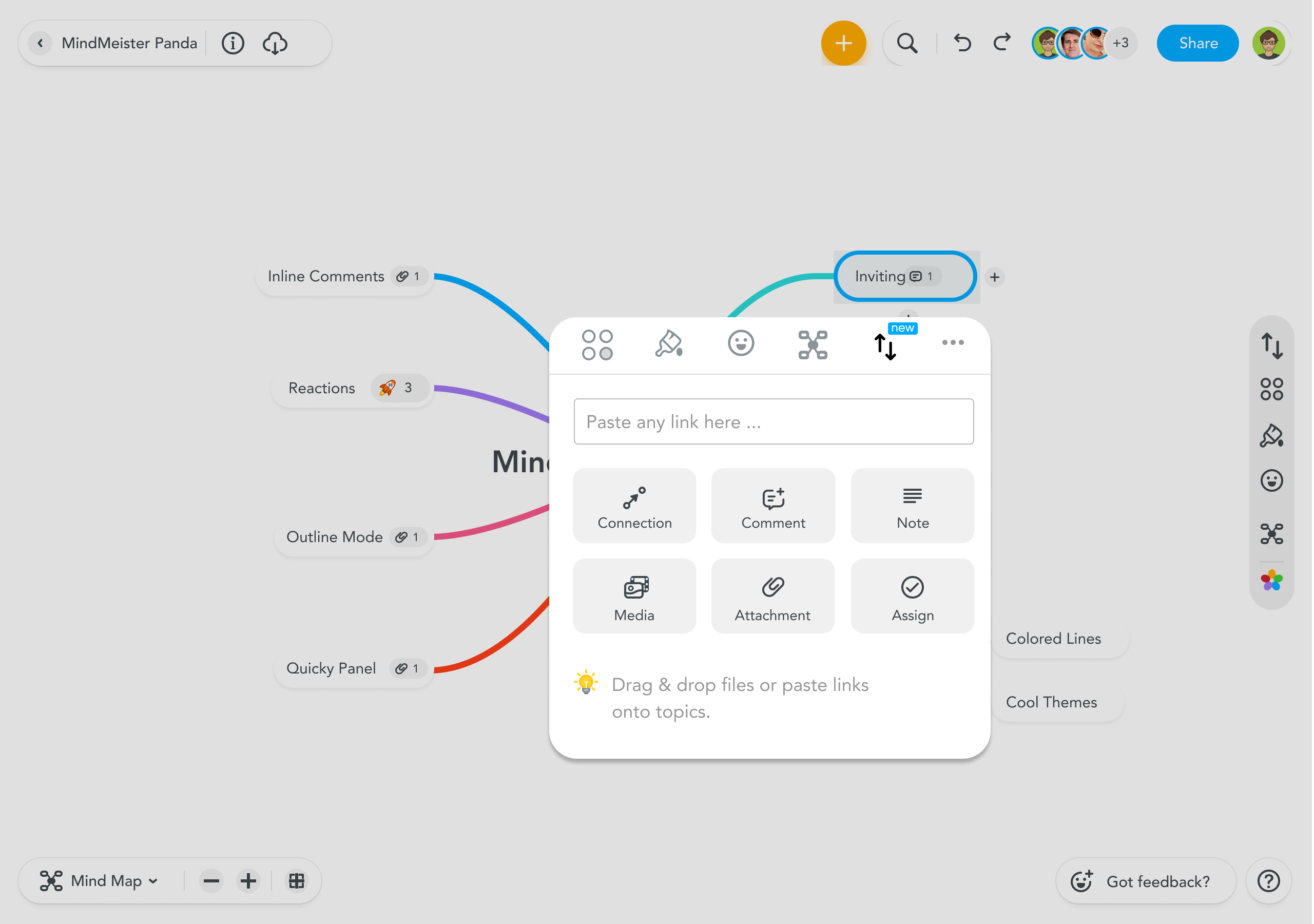This screenshot has height=924, width=1314.
Task: Click the Paste any link field
Action: [773, 422]
